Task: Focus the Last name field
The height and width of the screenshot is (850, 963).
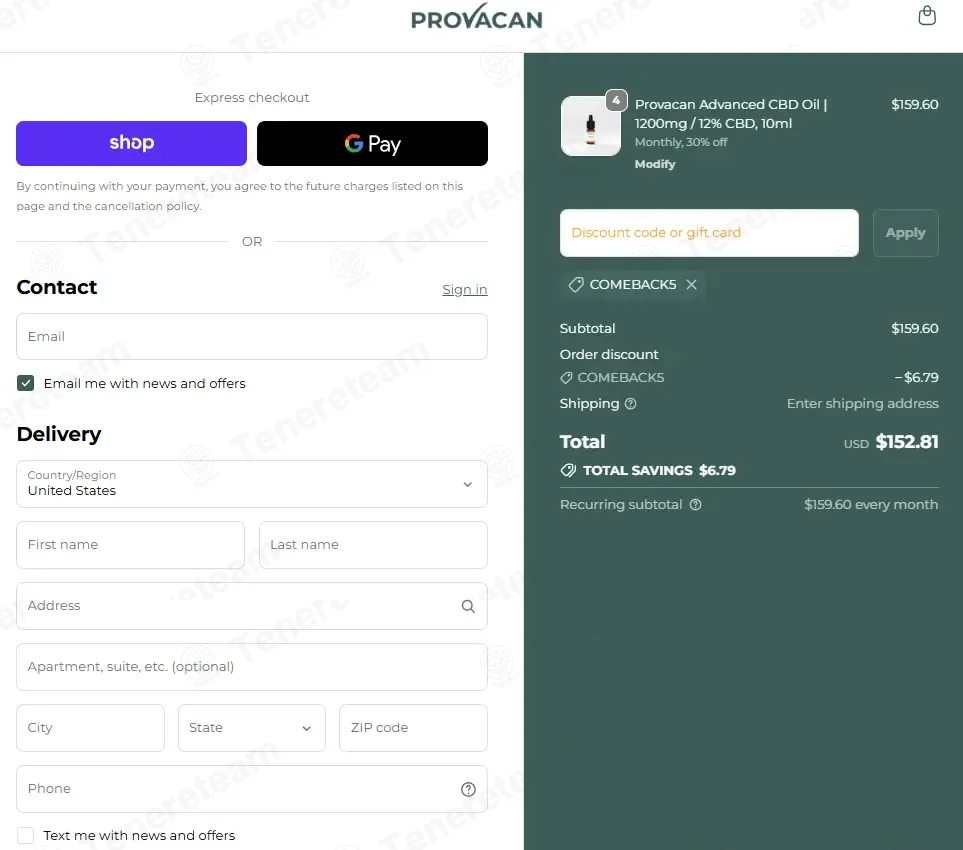Action: (373, 545)
